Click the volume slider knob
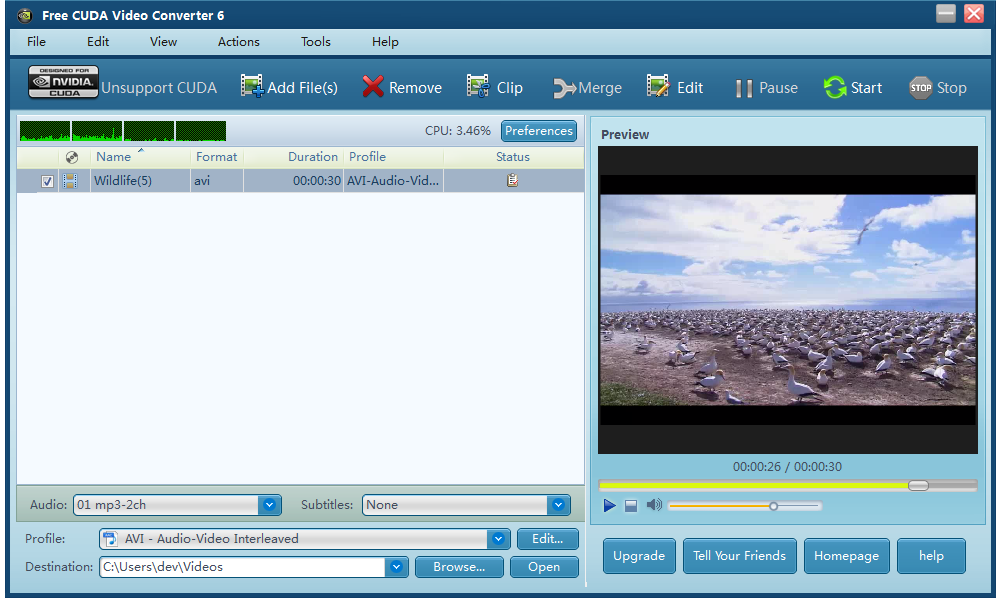Screen dimensions: 1001x598 pos(773,506)
